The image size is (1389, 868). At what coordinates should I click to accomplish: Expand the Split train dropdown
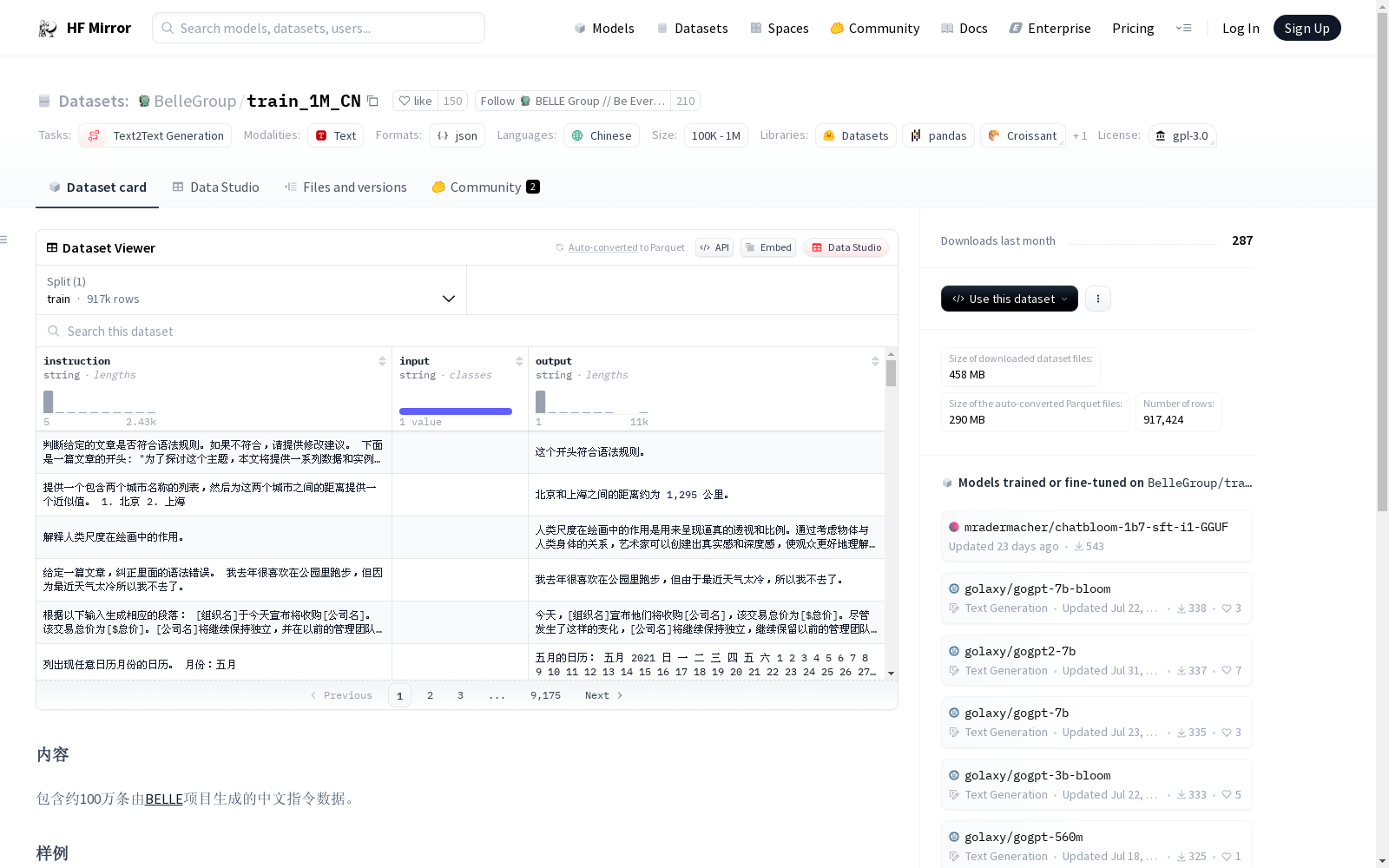coord(251,290)
